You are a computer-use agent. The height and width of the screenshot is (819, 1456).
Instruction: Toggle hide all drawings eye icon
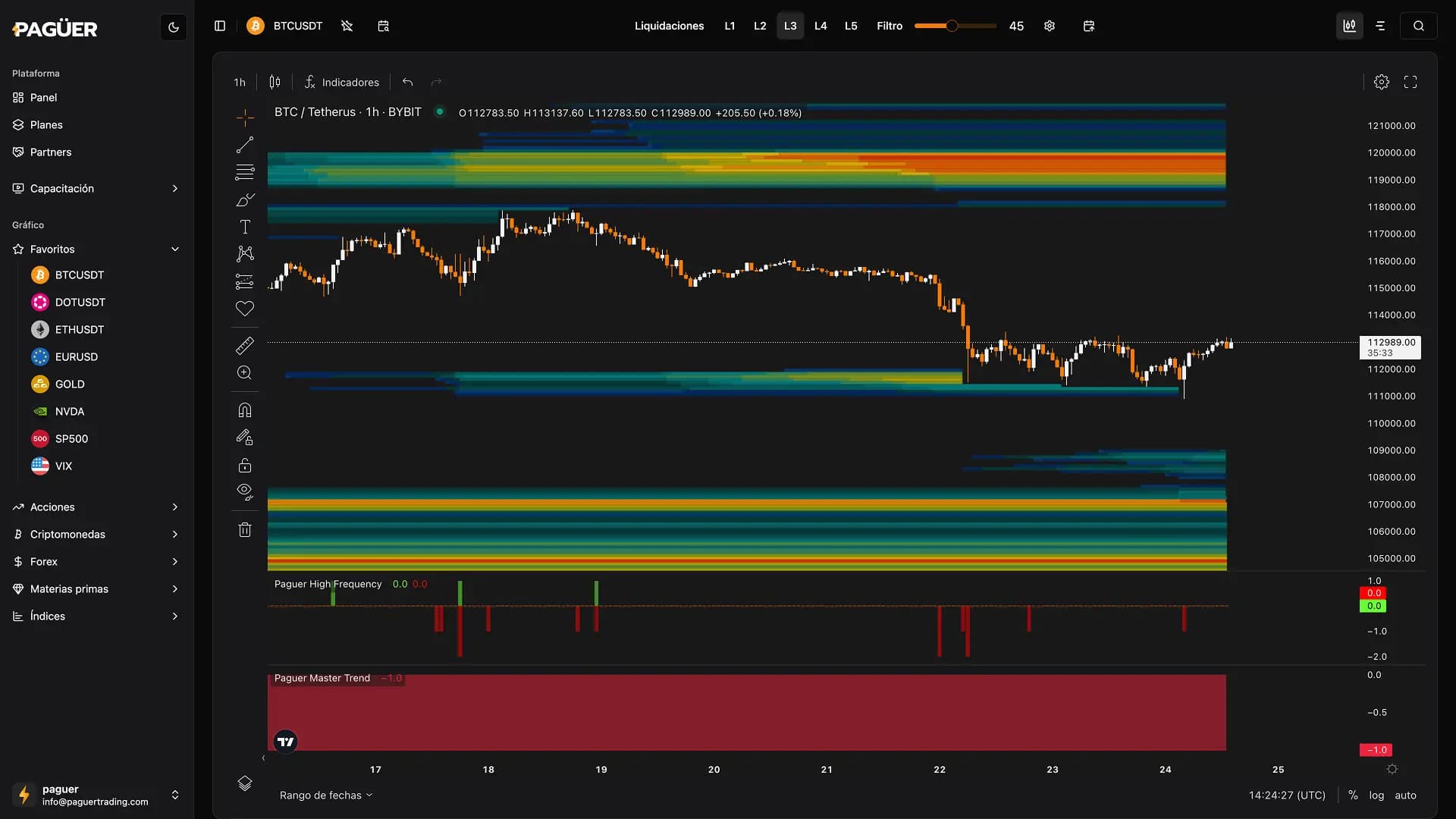pyautogui.click(x=245, y=492)
